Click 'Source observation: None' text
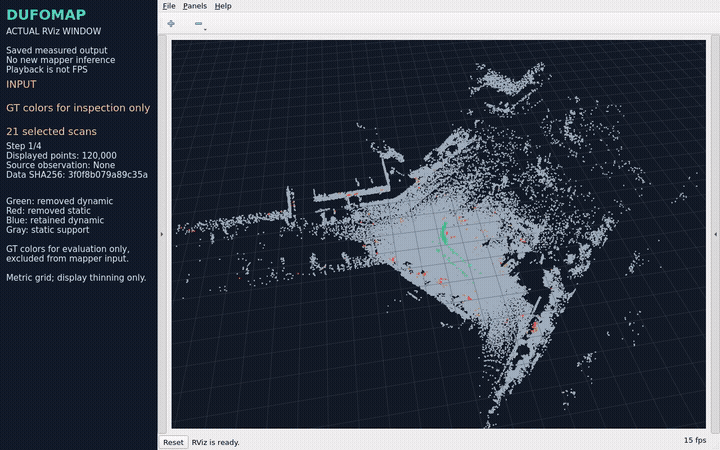 pyautogui.click(x=61, y=165)
